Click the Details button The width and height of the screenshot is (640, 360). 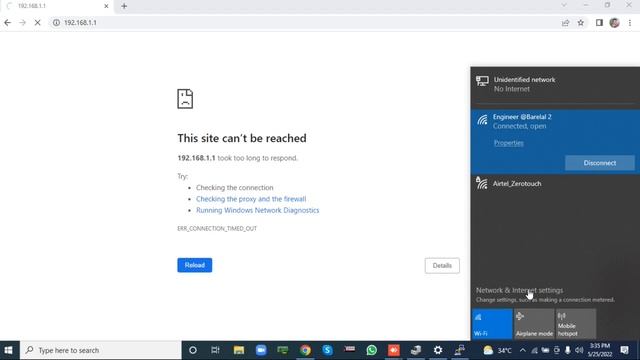point(442,266)
